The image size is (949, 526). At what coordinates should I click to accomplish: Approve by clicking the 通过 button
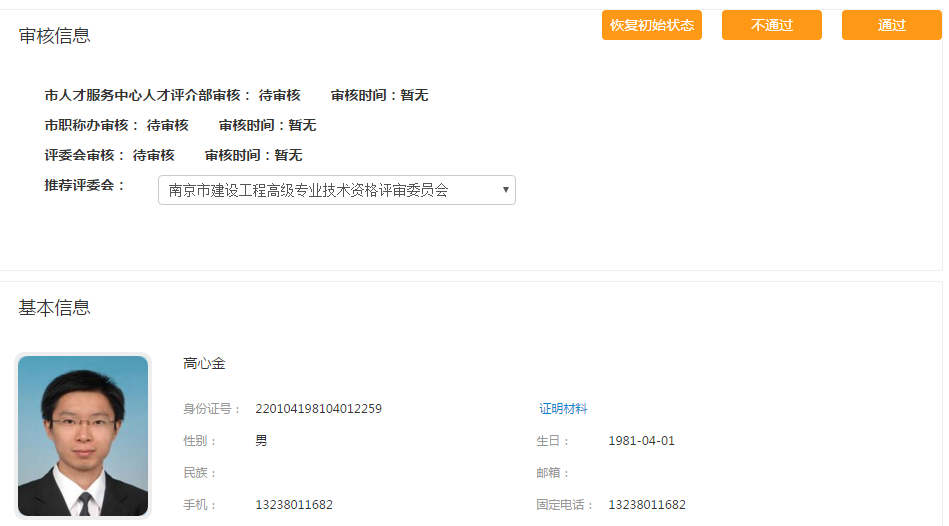(x=891, y=25)
